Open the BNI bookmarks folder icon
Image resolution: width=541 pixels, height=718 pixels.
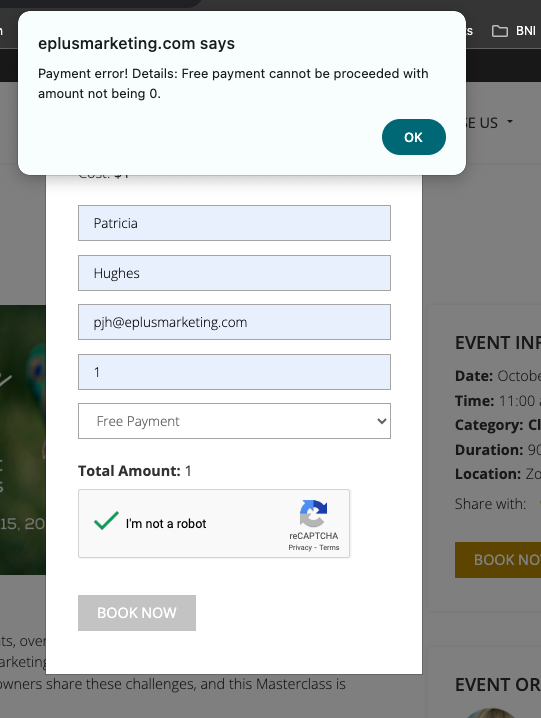coord(499,31)
